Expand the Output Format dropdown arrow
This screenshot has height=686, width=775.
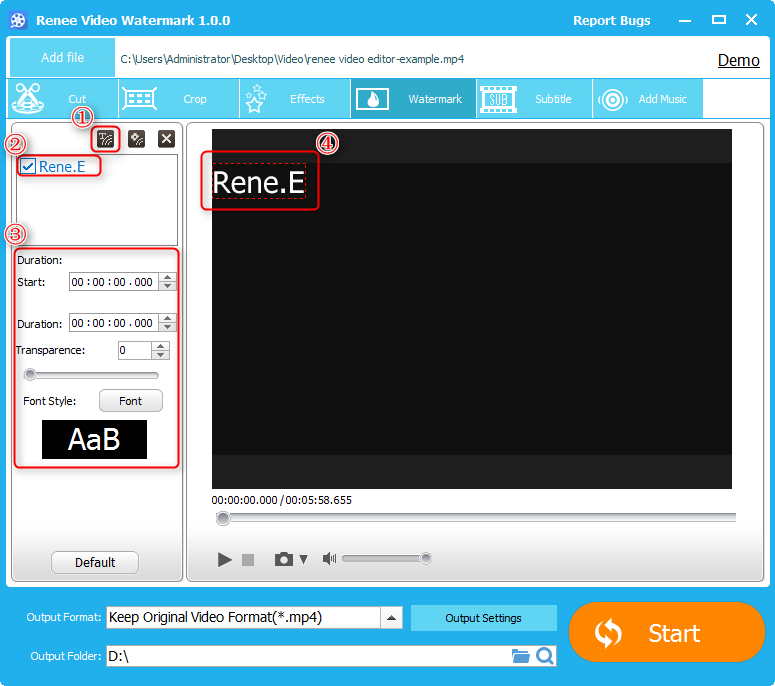tap(391, 618)
